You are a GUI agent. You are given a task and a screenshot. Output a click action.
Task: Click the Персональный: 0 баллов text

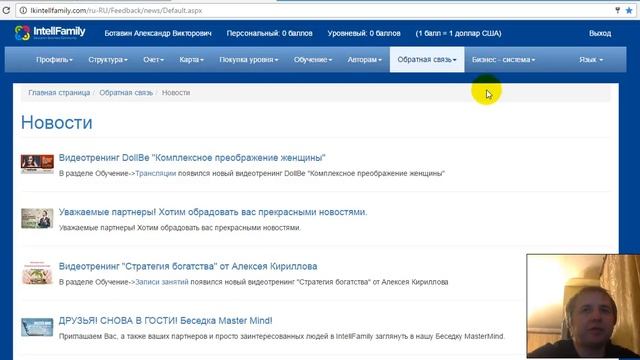(x=269, y=33)
